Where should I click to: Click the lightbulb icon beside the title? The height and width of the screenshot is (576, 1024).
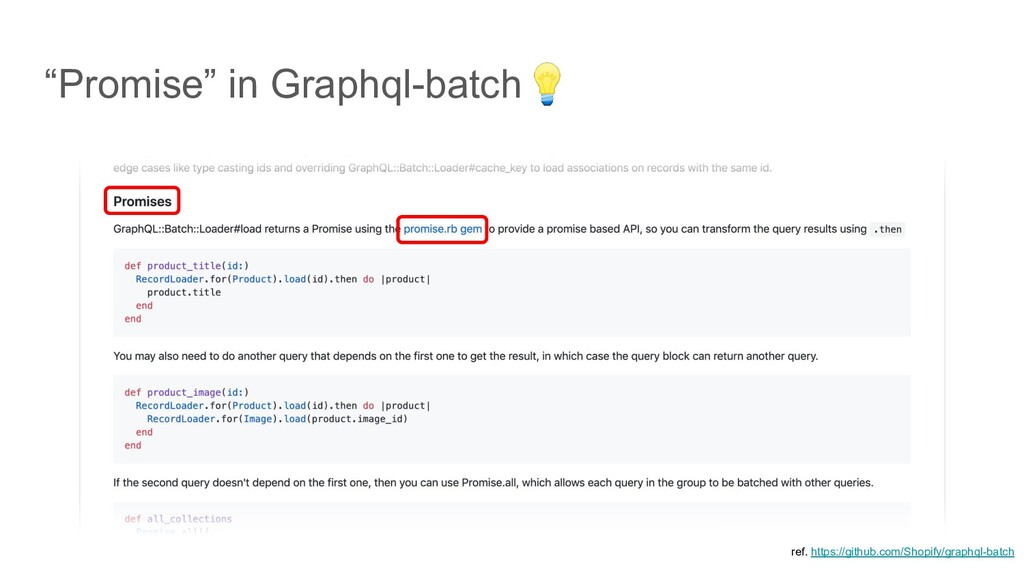[x=547, y=84]
